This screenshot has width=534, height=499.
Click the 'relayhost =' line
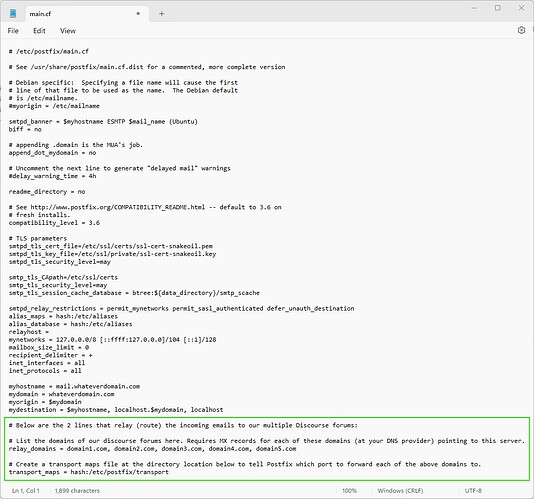pyautogui.click(x=29, y=332)
